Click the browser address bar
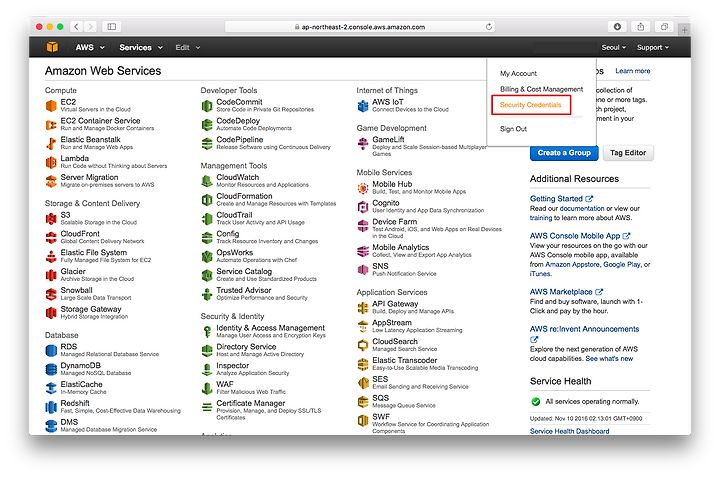The width and height of the screenshot is (720, 477). click(x=360, y=27)
